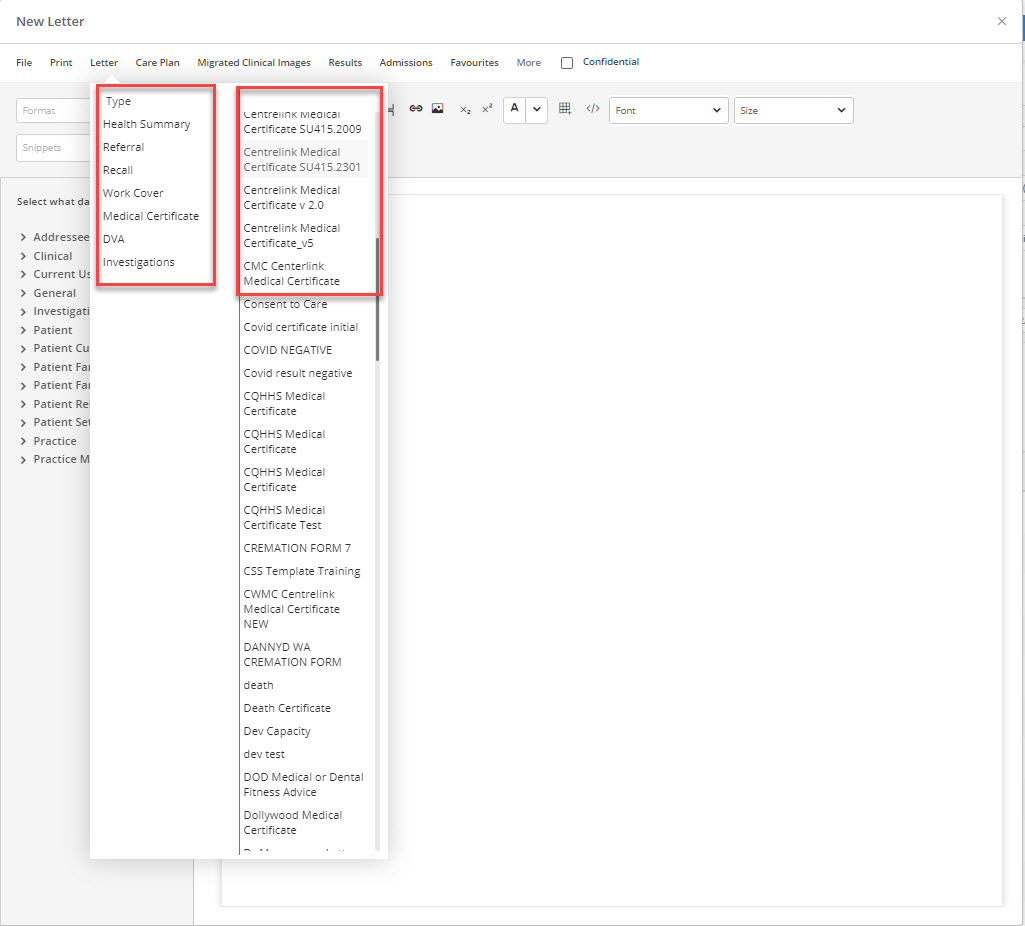
Task: Expand the Investigations tree node in data panel
Action: tap(24, 312)
